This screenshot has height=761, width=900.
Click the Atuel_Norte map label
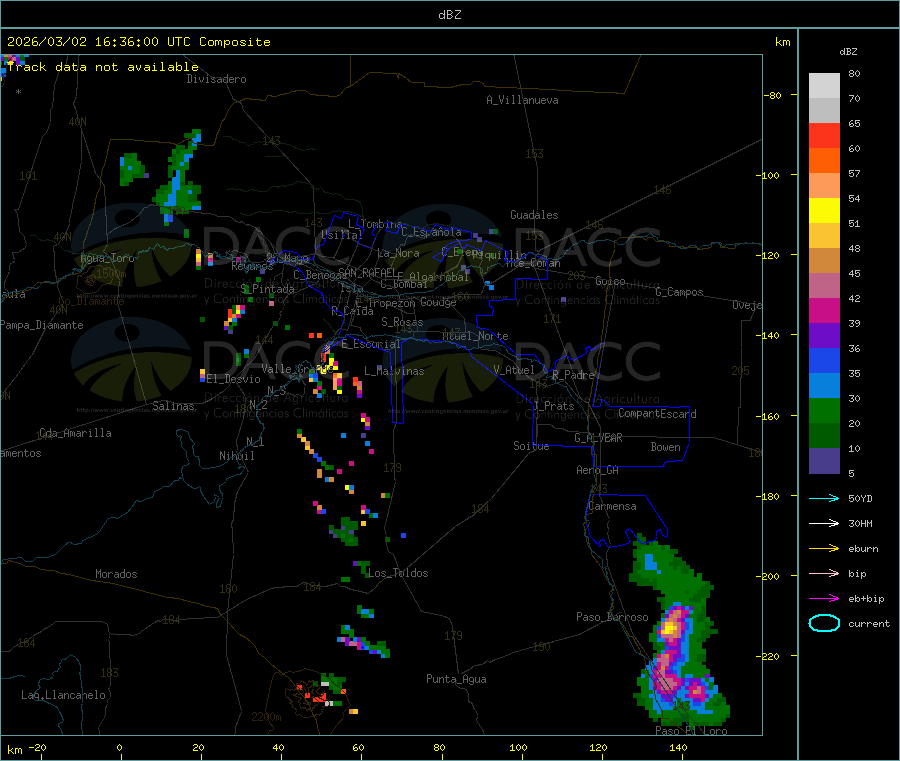pyautogui.click(x=475, y=336)
